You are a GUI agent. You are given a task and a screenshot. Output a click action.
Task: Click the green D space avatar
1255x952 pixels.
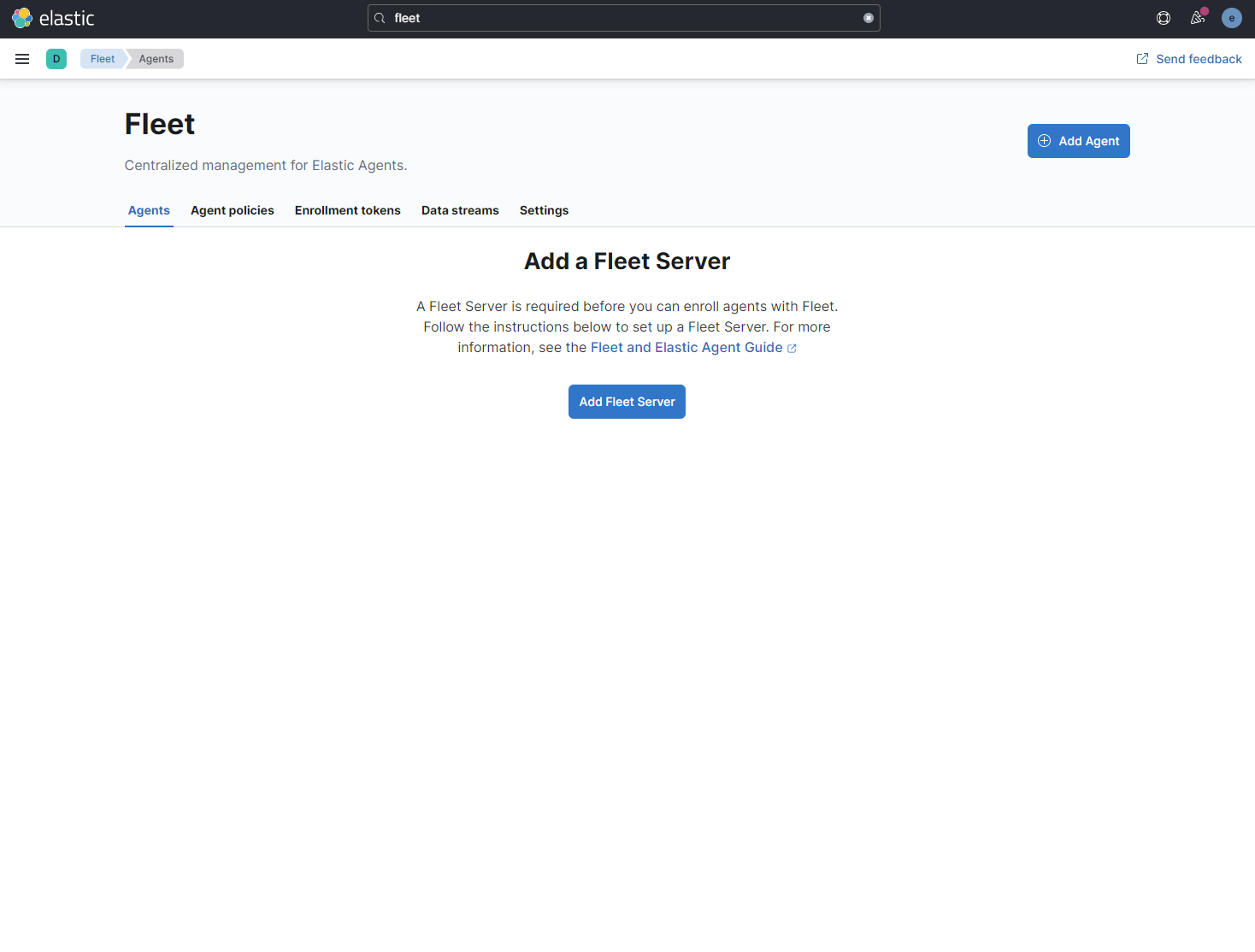click(x=56, y=59)
